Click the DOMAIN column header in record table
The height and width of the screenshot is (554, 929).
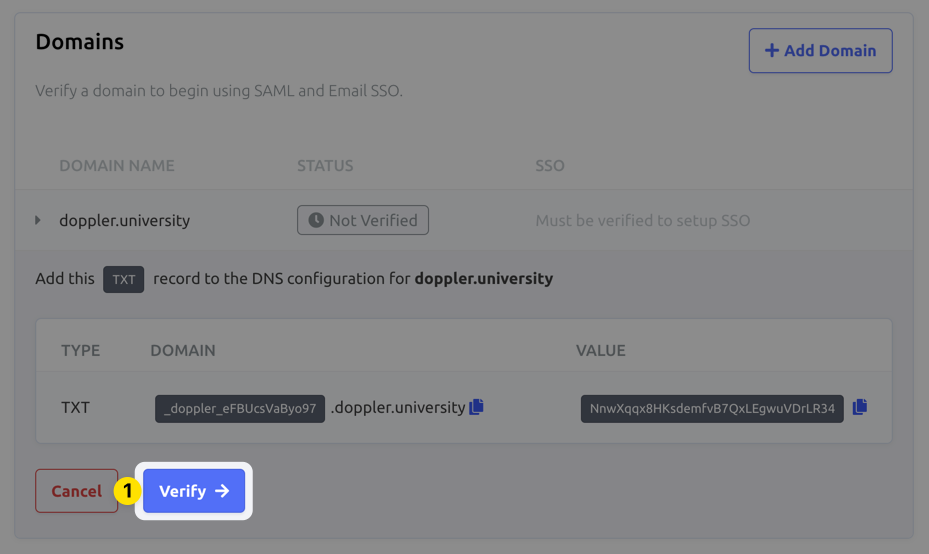click(x=182, y=350)
